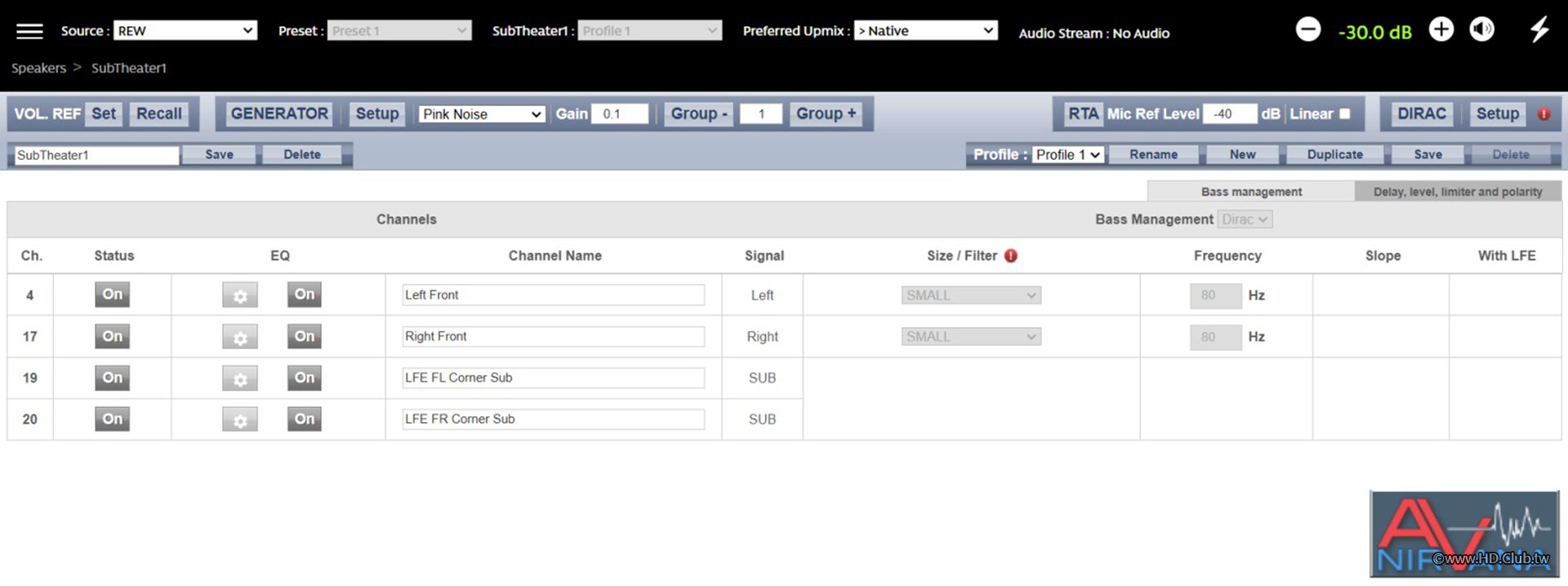Screen dimensions: 1568x586
Task: Open EQ settings gear for LFE FR Corner Sub
Action: click(240, 420)
